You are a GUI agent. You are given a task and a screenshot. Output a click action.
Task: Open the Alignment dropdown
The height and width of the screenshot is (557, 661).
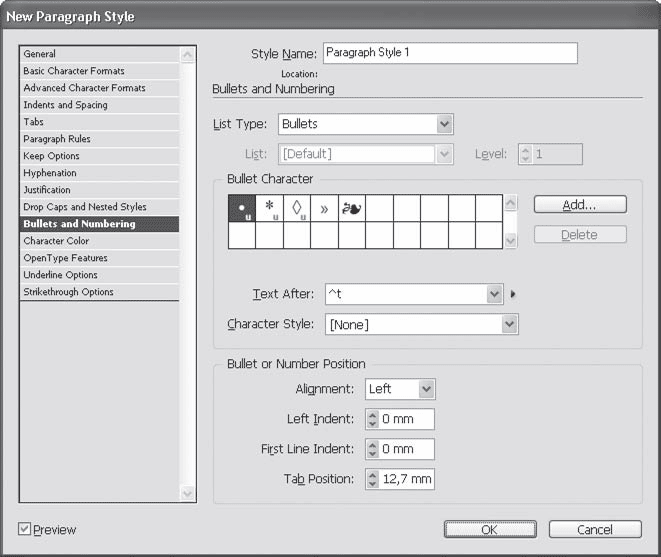click(426, 389)
